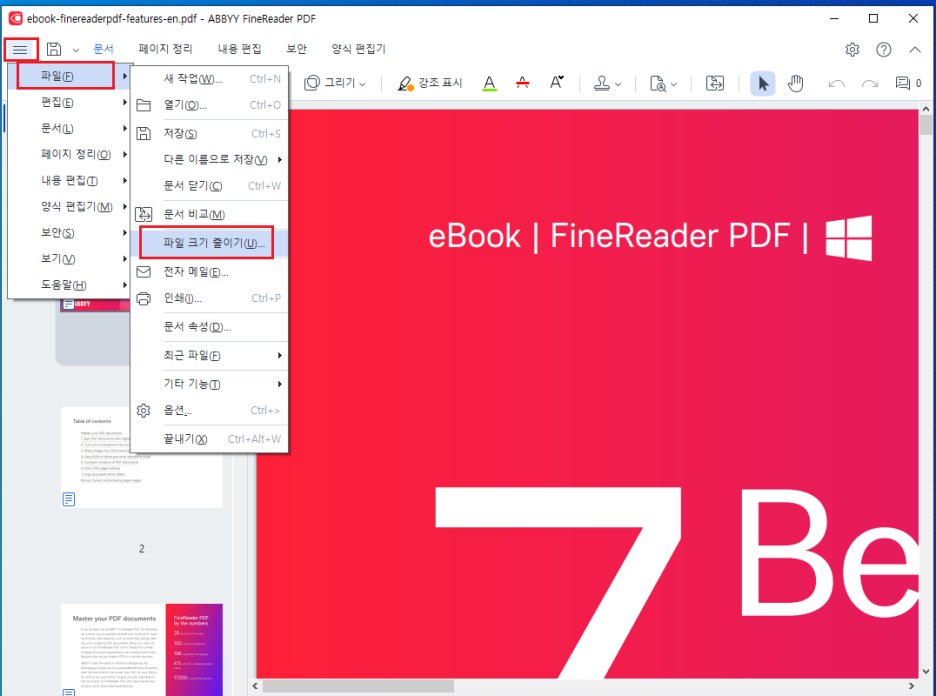
Task: Click the folder icon beside 열기
Action: [x=144, y=106]
